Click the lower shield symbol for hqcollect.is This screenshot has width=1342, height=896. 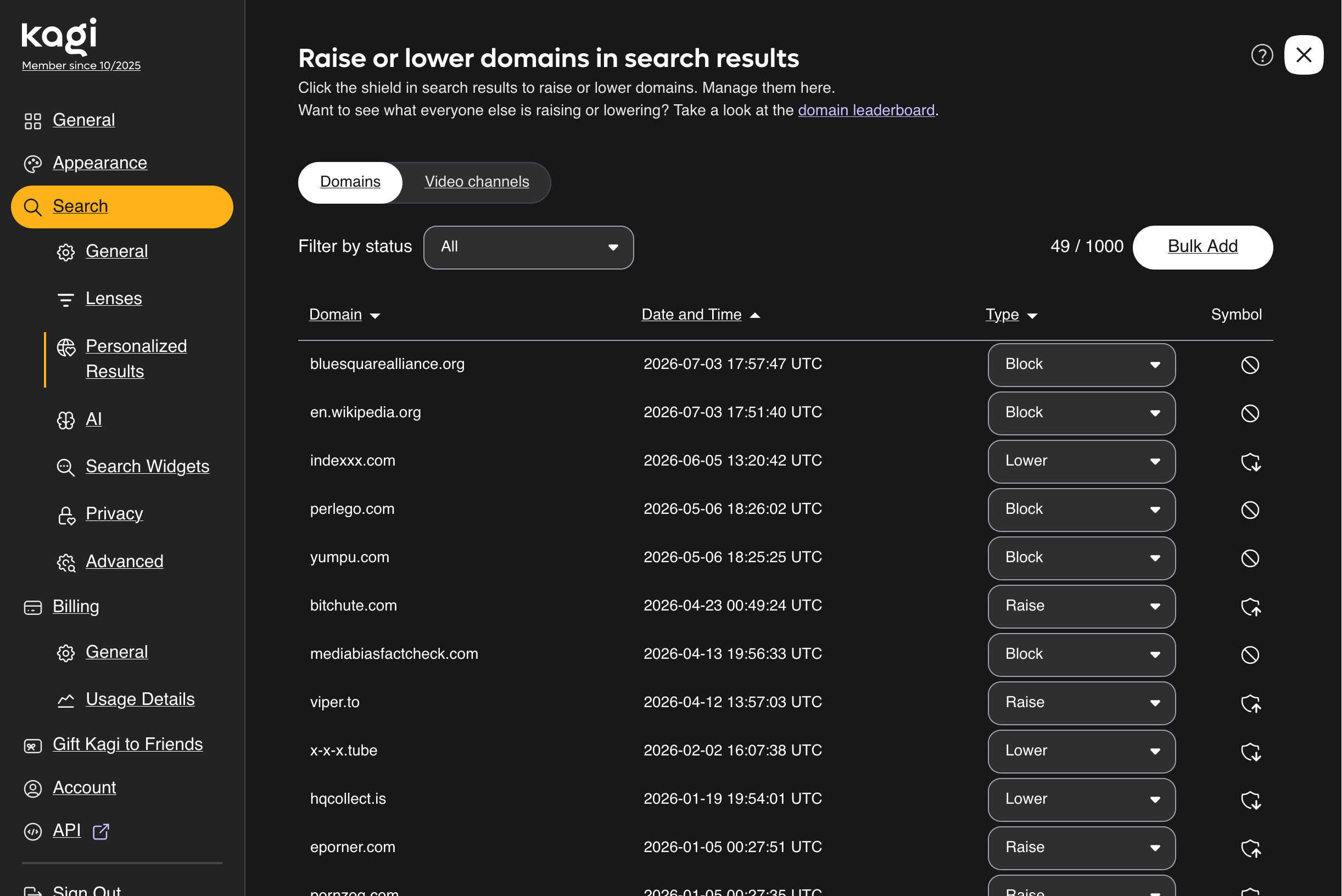[x=1250, y=800]
